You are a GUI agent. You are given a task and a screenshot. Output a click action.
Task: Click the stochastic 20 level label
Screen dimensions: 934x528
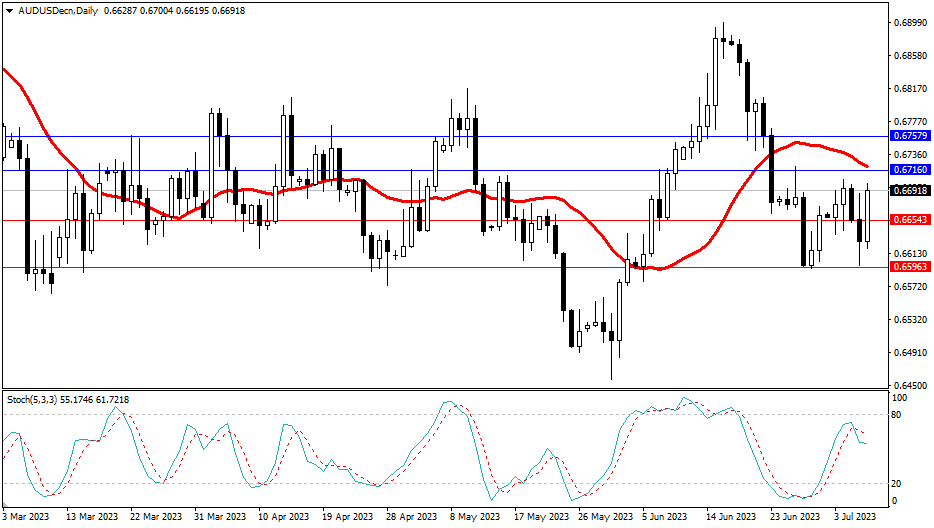[897, 484]
